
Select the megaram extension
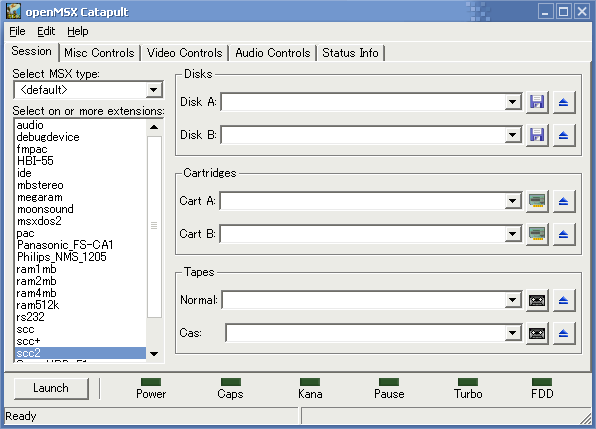pyautogui.click(x=81, y=197)
